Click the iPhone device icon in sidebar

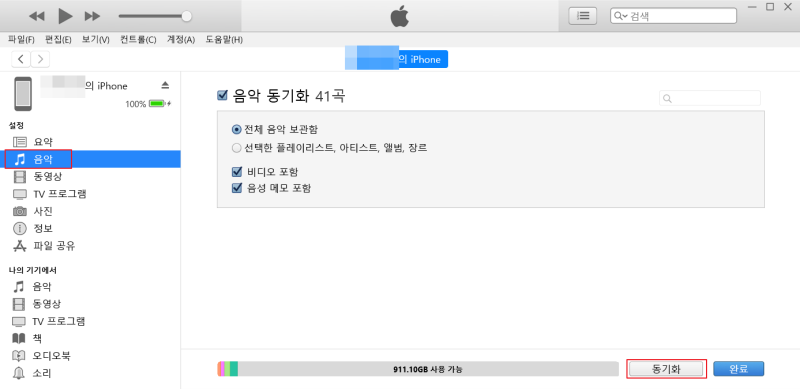(x=23, y=94)
